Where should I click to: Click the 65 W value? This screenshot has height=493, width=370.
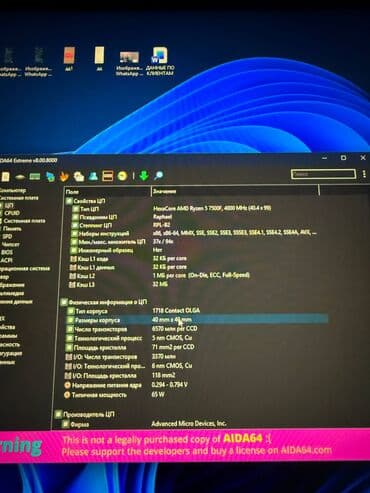pyautogui.click(x=158, y=394)
